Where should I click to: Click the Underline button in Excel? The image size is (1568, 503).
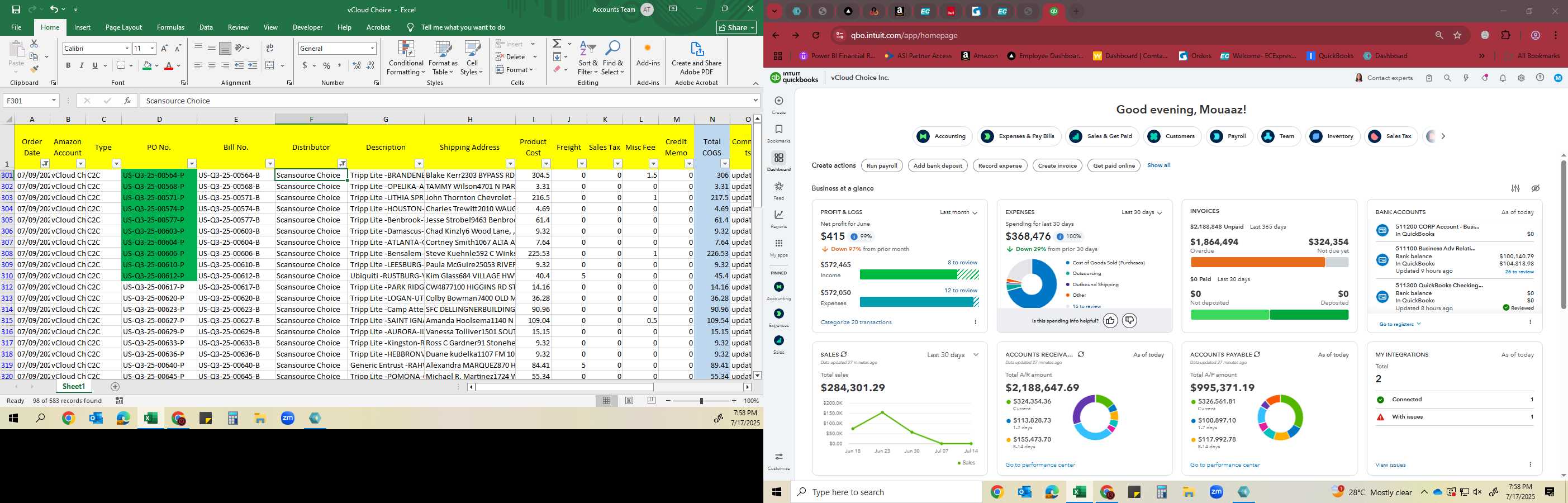95,65
